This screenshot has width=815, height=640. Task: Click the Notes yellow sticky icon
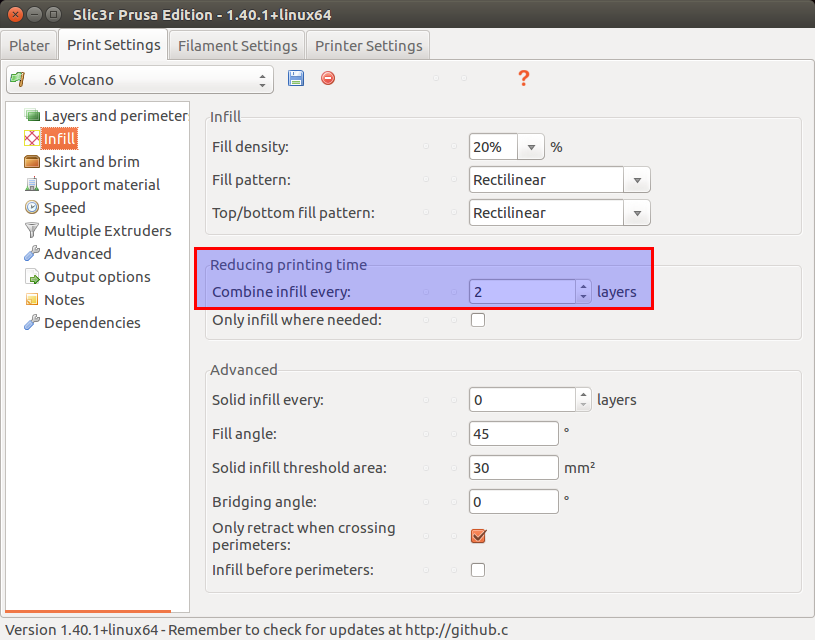point(32,299)
